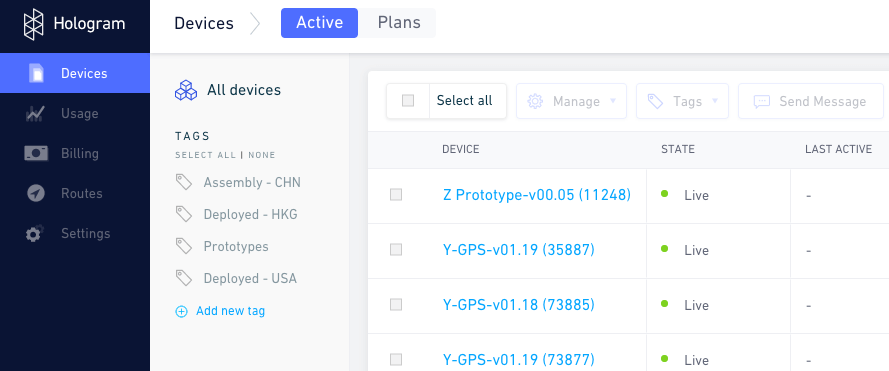Go to the Billing section

[75, 153]
